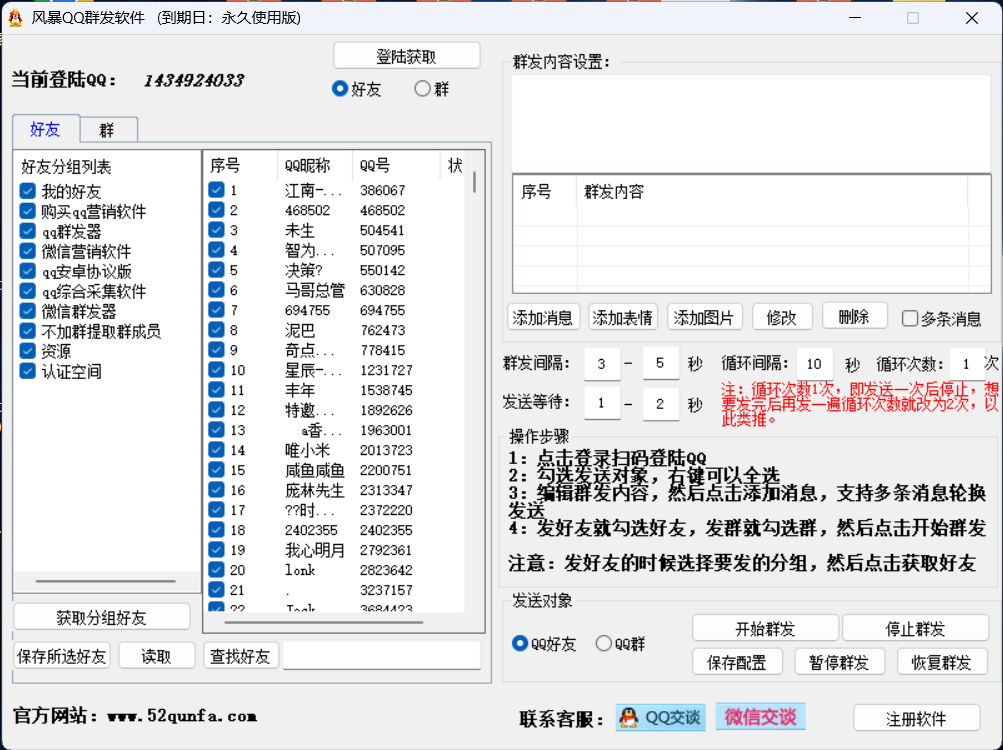Click the 登陆获取 button
This screenshot has height=750, width=1003.
coord(407,56)
